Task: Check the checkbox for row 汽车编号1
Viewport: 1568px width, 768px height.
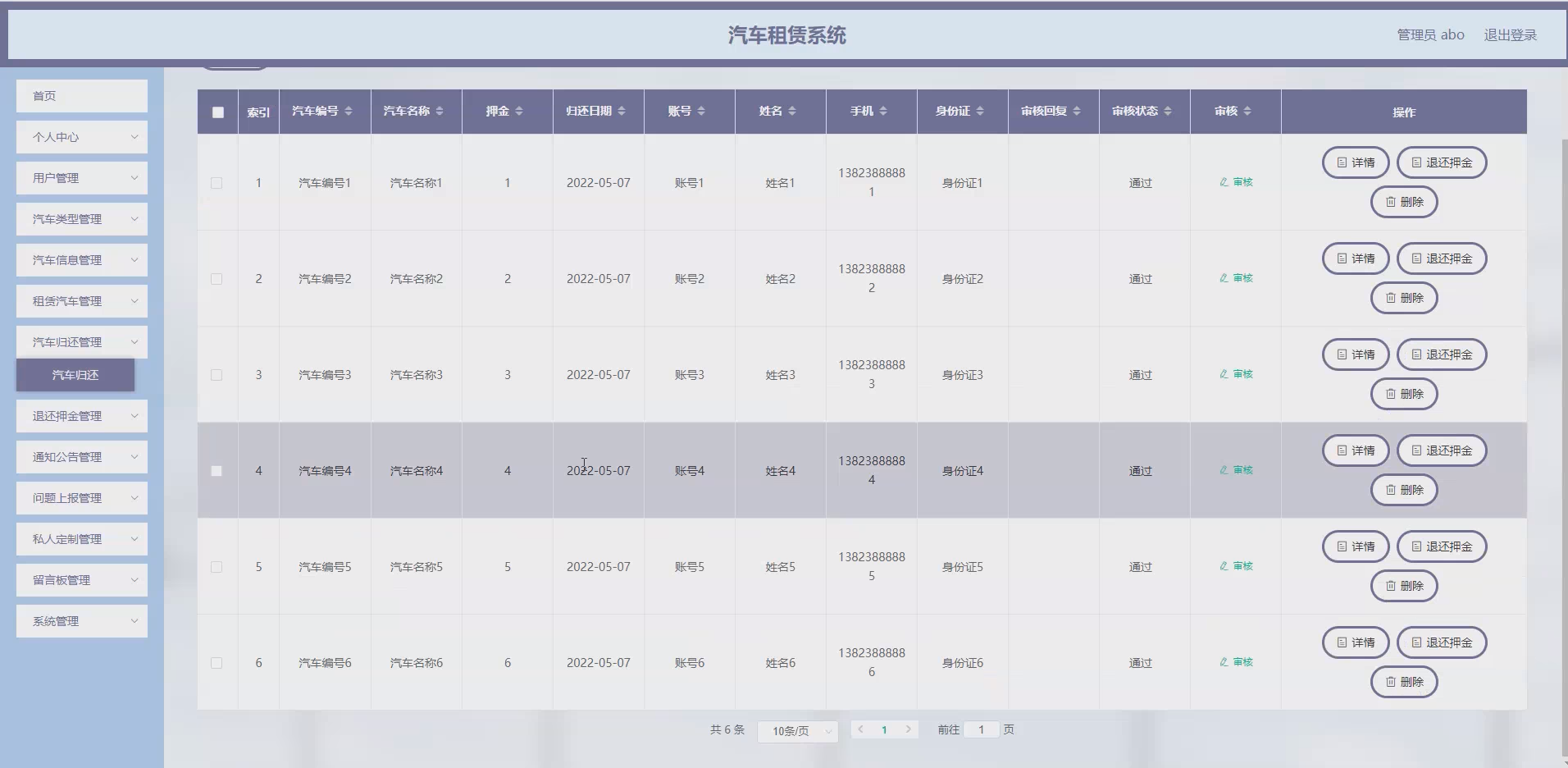Action: point(217,183)
